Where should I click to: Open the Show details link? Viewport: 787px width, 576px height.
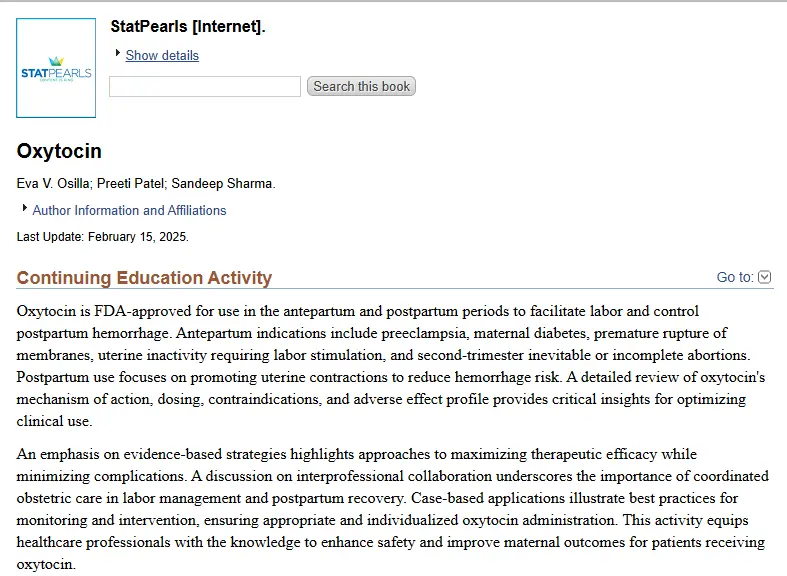click(162, 55)
